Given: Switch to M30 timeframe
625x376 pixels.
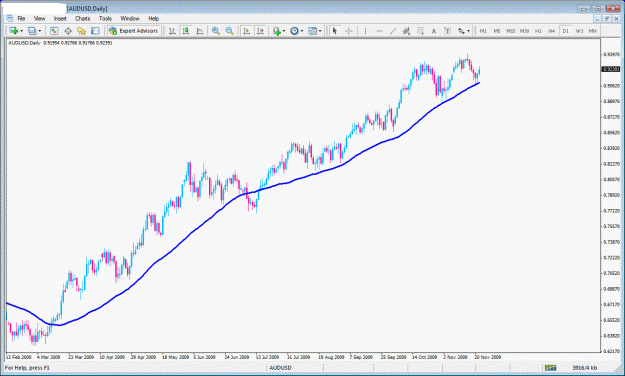Looking at the screenshot, I should pyautogui.click(x=524, y=31).
